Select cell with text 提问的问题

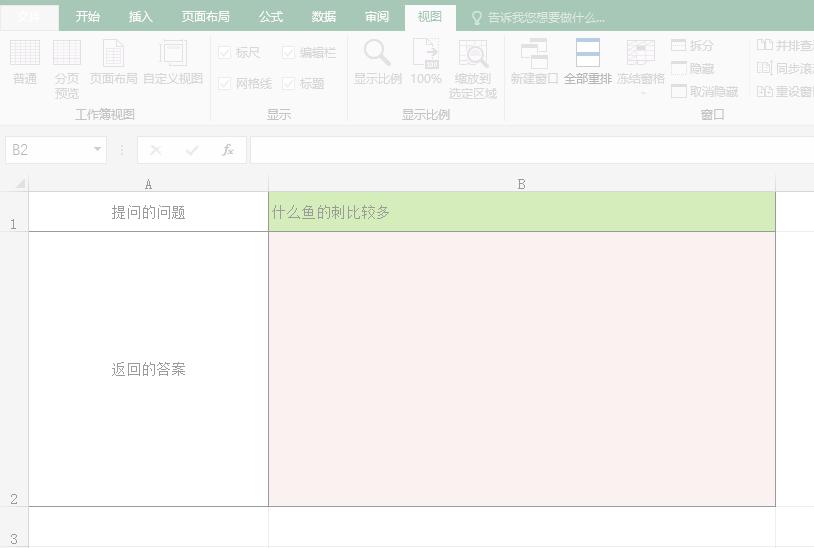coord(148,212)
